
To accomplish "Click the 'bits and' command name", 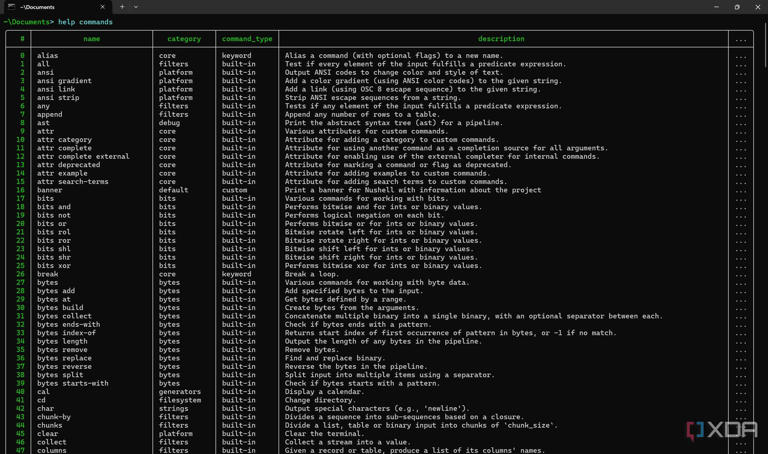I will click(54, 207).
